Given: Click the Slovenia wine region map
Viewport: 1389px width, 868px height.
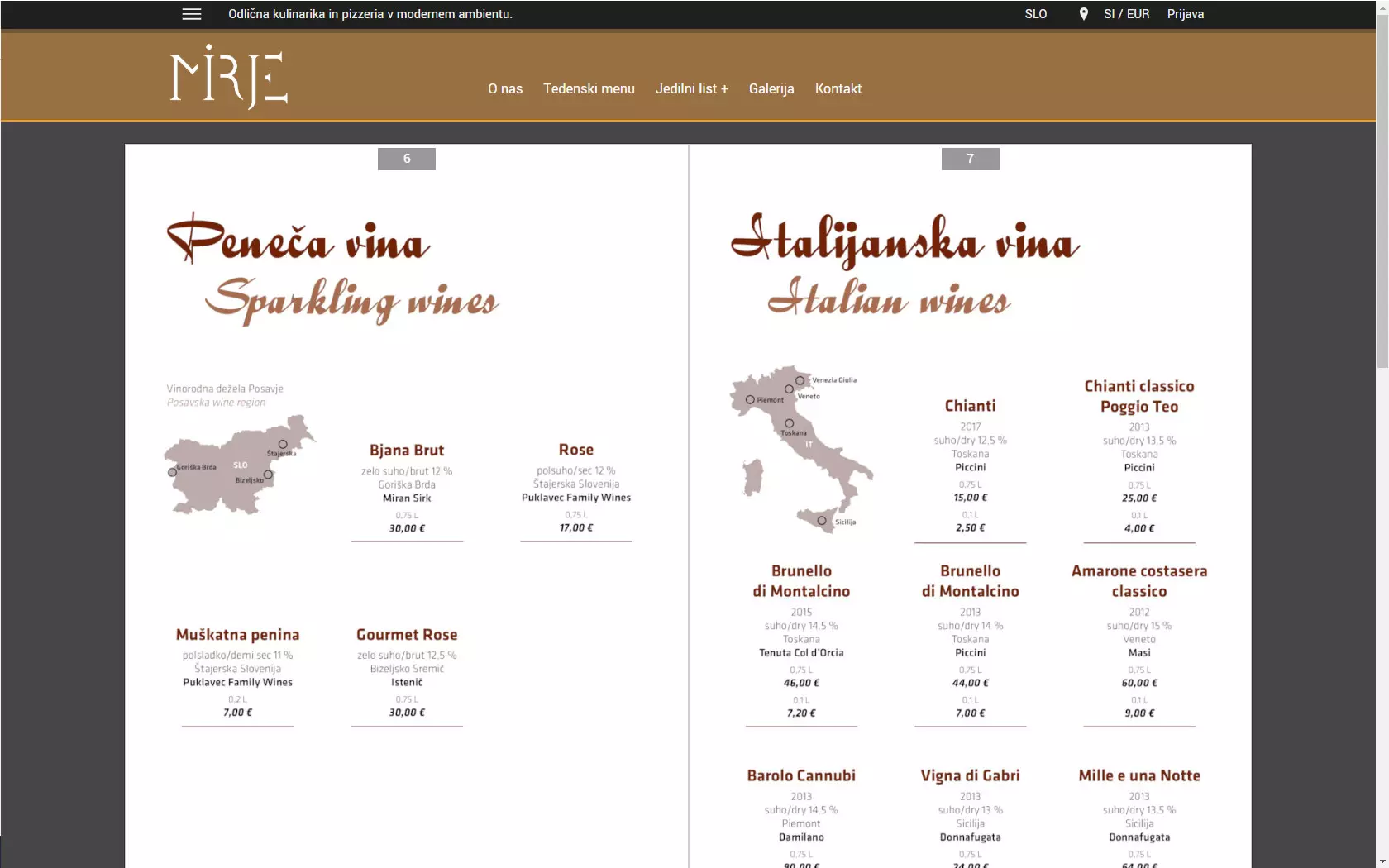Looking at the screenshot, I should 239,464.
